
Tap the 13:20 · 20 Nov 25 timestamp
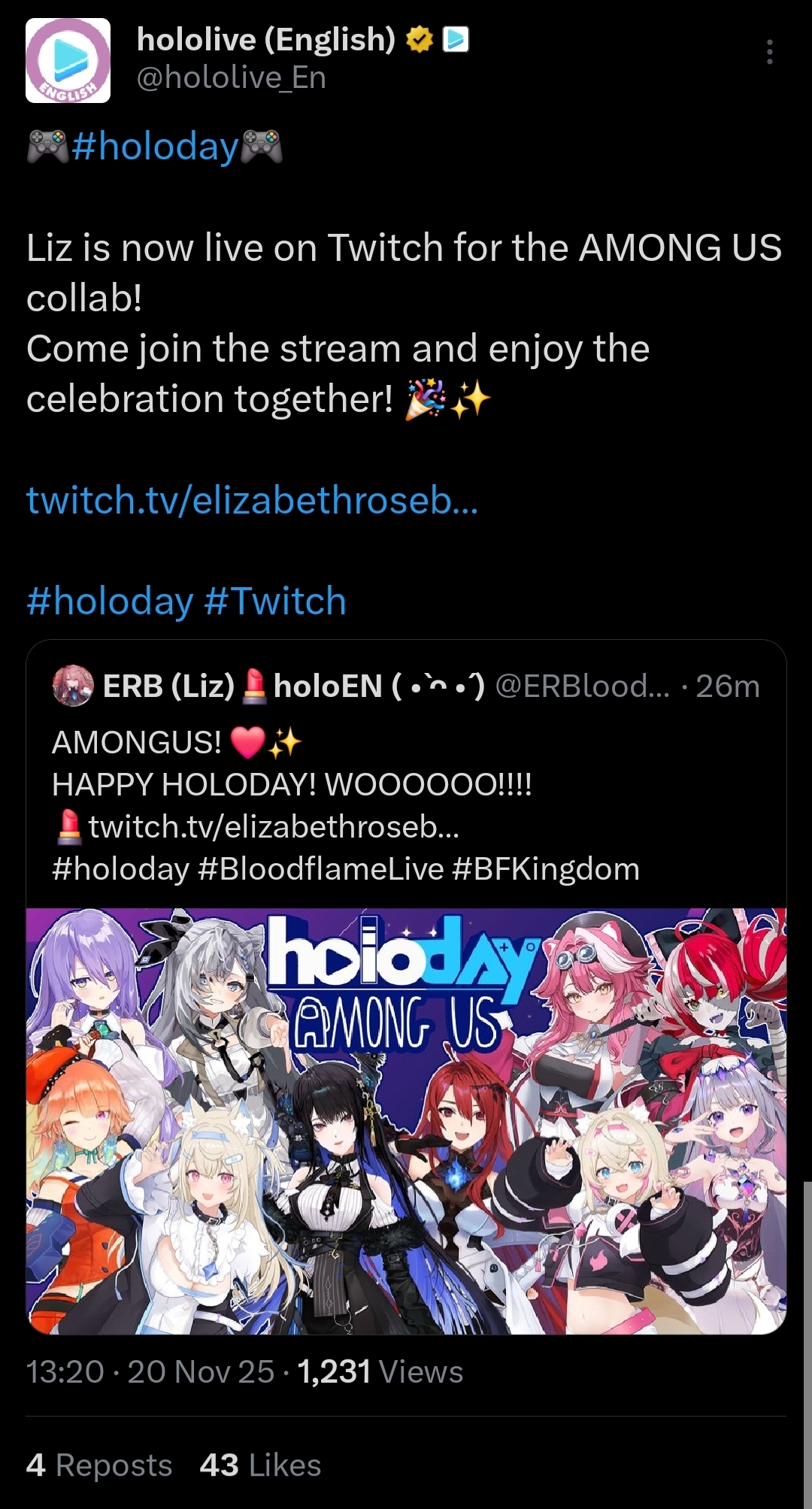pyautogui.click(x=150, y=1372)
